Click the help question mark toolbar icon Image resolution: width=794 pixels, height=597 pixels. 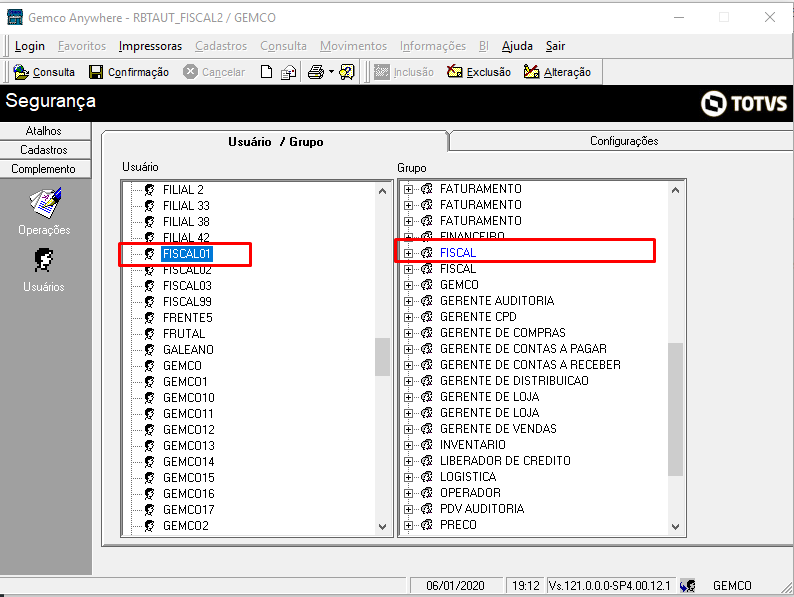coord(347,72)
